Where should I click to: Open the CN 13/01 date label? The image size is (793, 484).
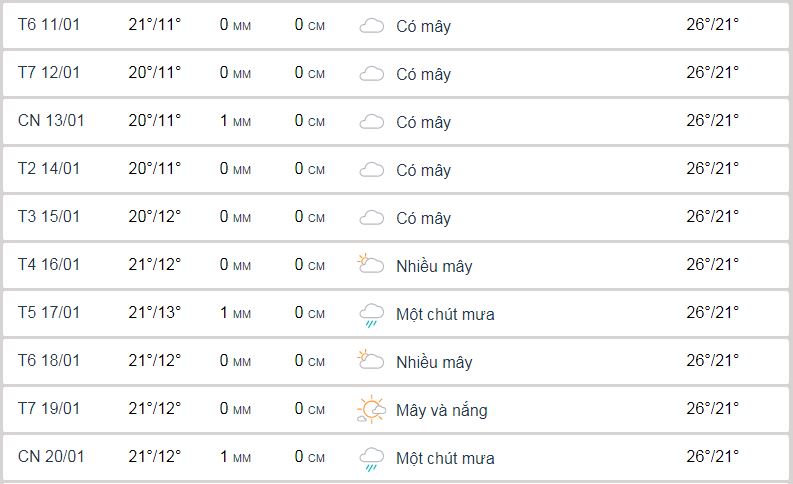pyautogui.click(x=51, y=120)
